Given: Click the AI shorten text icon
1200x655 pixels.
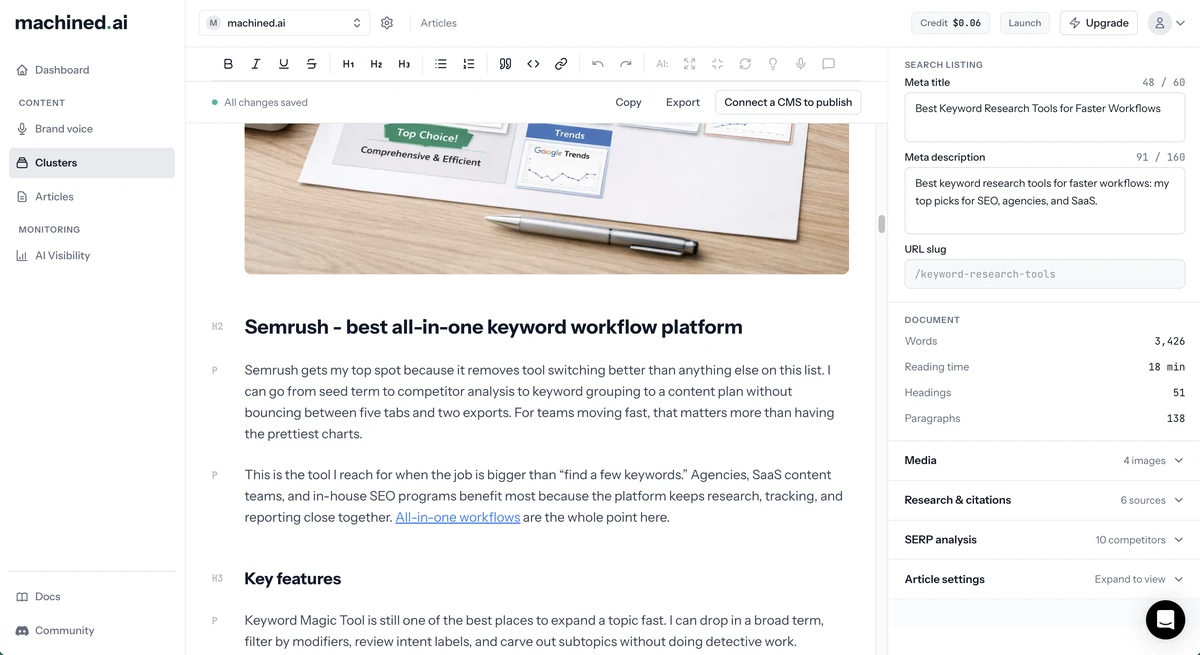Looking at the screenshot, I should (717, 64).
